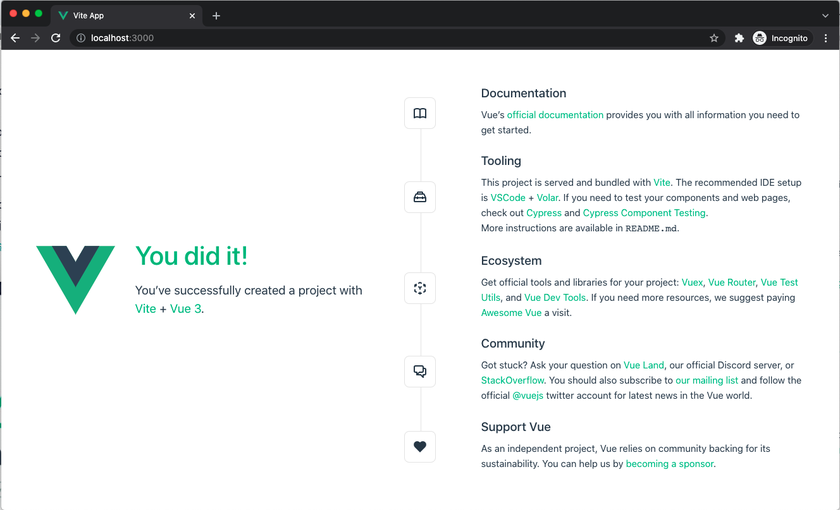Select the Vite App browser tab
This screenshot has height=510, width=840.
(126, 16)
